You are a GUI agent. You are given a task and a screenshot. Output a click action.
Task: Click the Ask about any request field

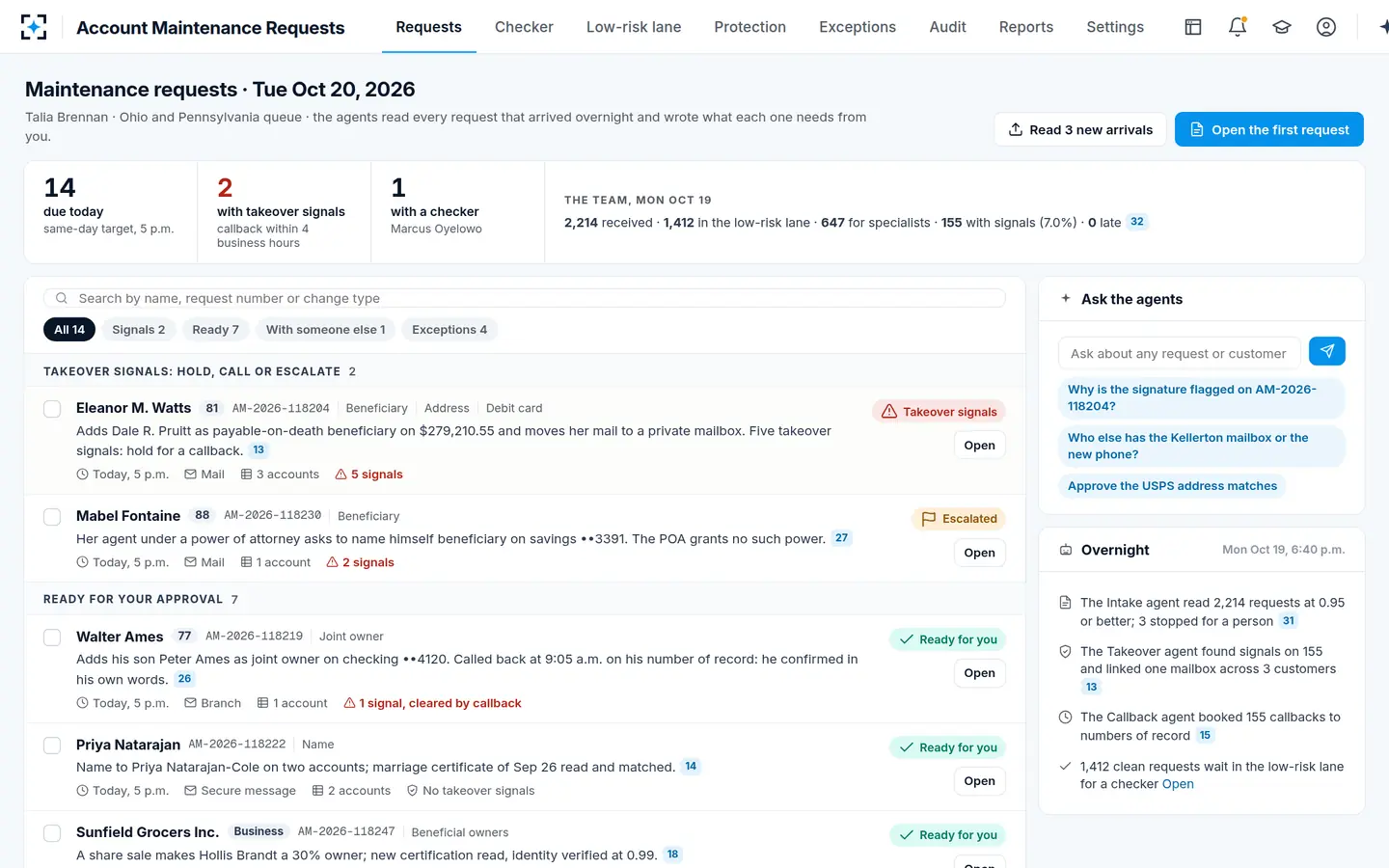click(x=1179, y=353)
